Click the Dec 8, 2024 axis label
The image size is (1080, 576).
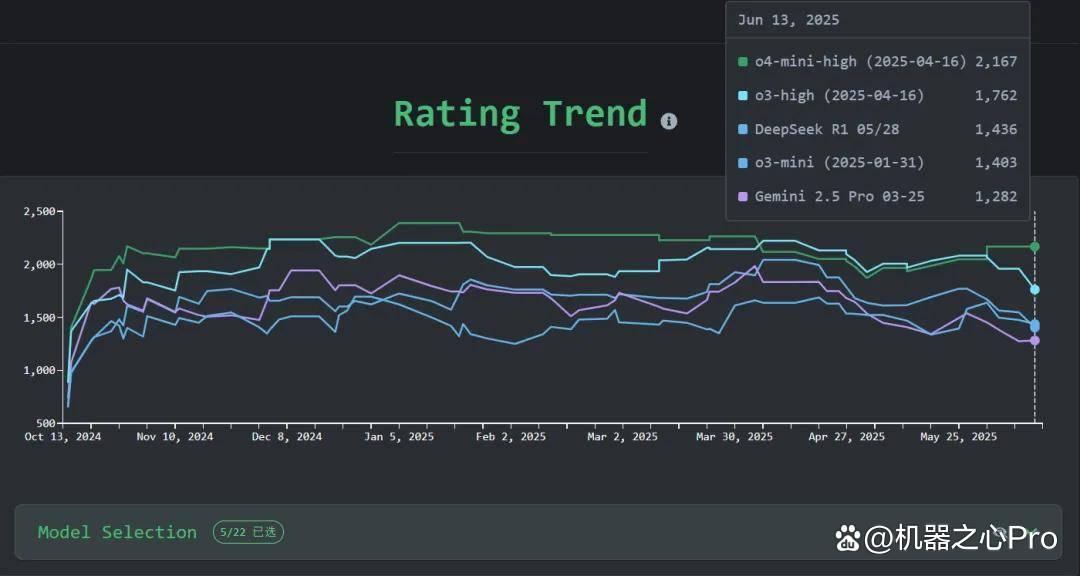(287, 437)
